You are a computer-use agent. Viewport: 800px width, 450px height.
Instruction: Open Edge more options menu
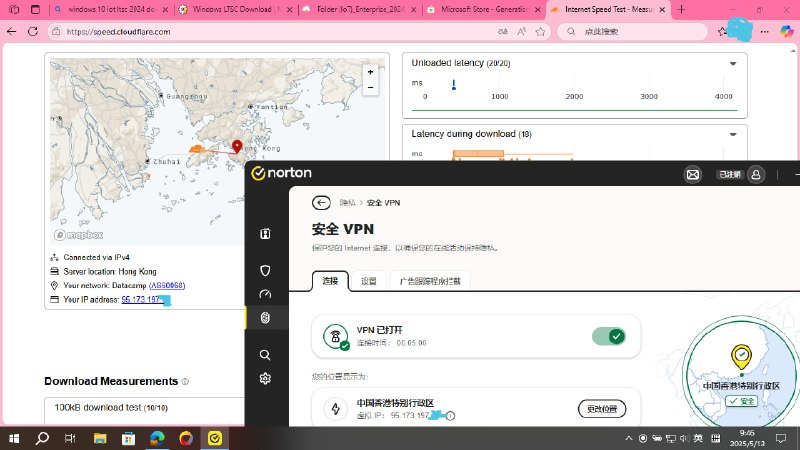coord(764,32)
